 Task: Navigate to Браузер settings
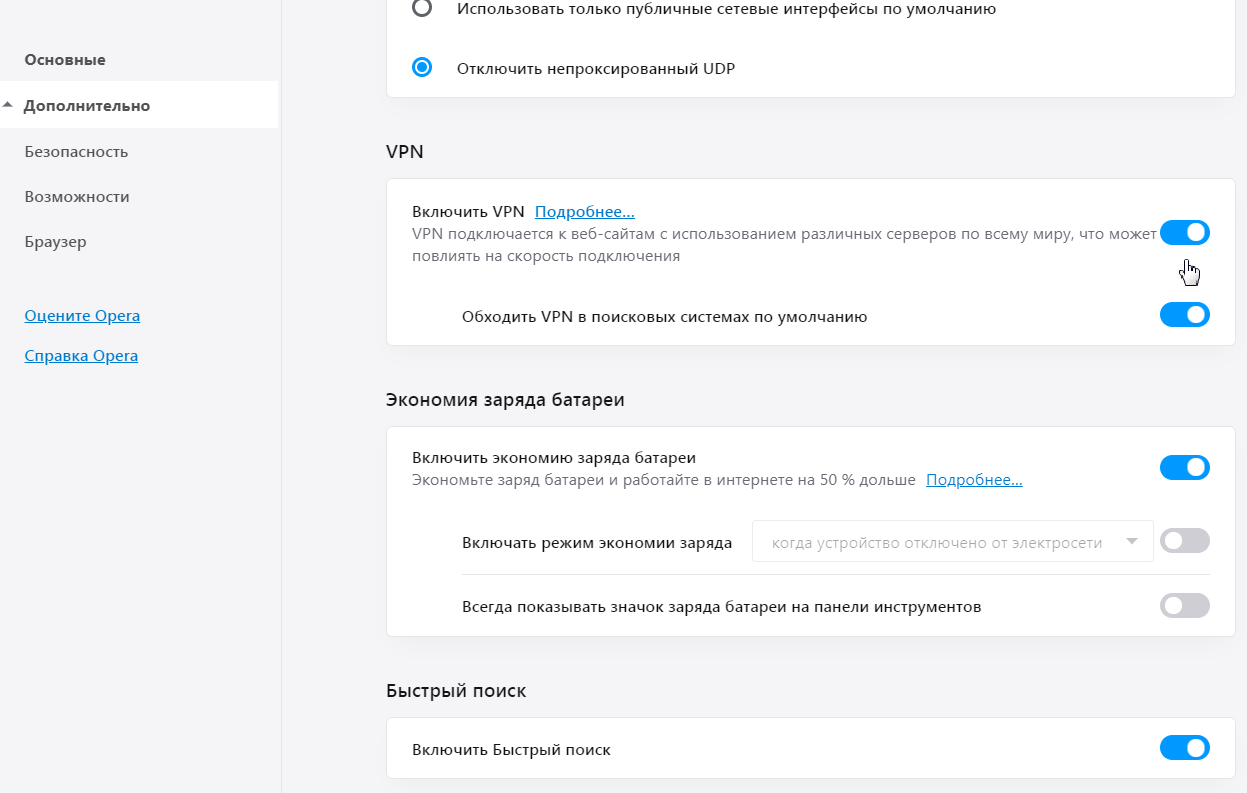[x=56, y=242]
